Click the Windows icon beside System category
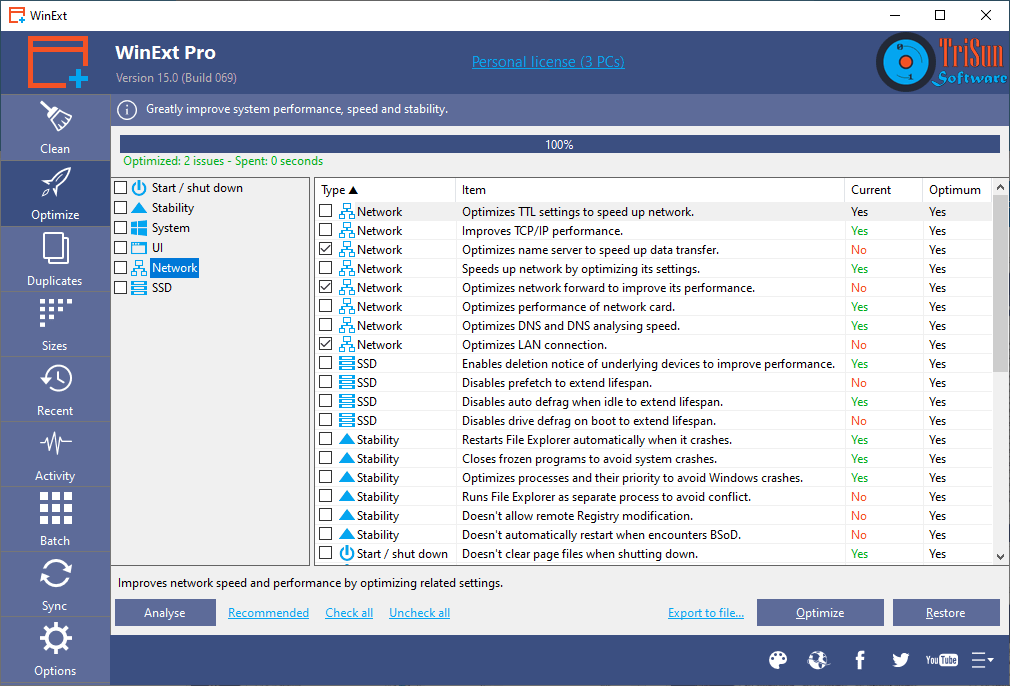Viewport: 1010px width, 686px height. (139, 228)
